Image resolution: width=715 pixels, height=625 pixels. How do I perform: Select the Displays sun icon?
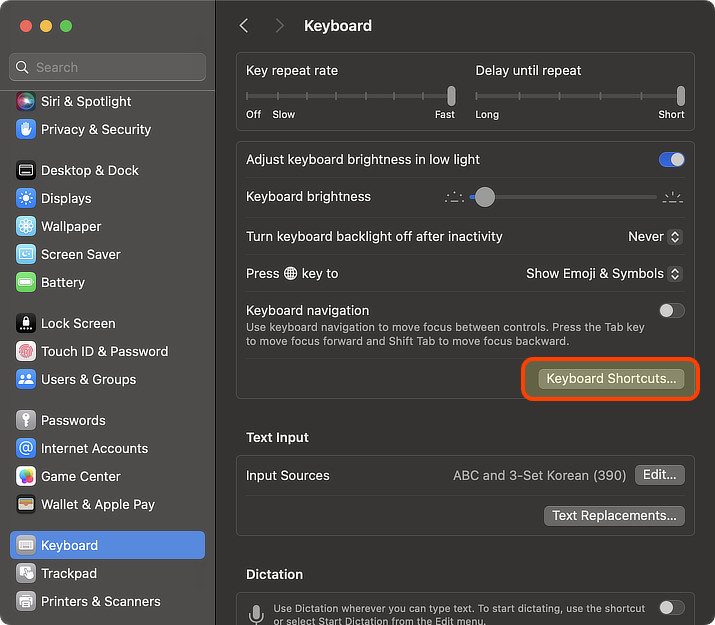point(26,198)
